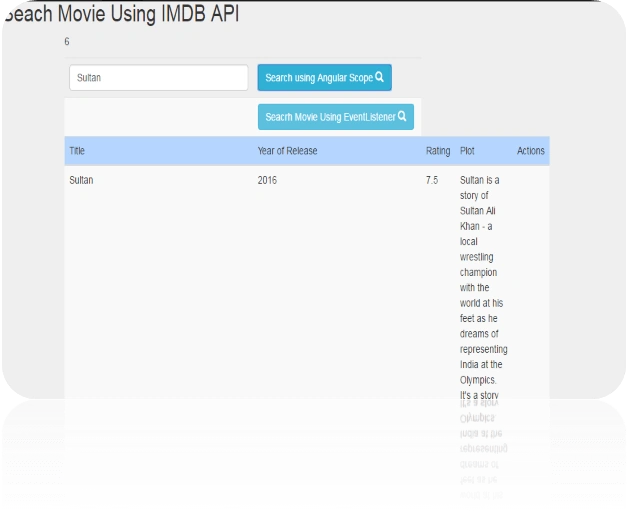Click the magnifier icon in Angular Scope button
628x511 pixels.
[379, 77]
